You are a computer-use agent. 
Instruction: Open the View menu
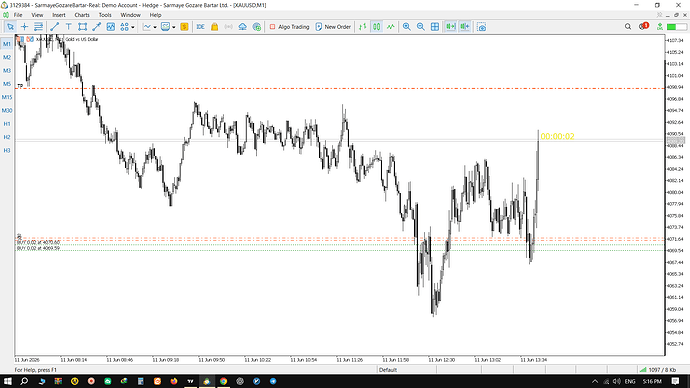pyautogui.click(x=37, y=15)
